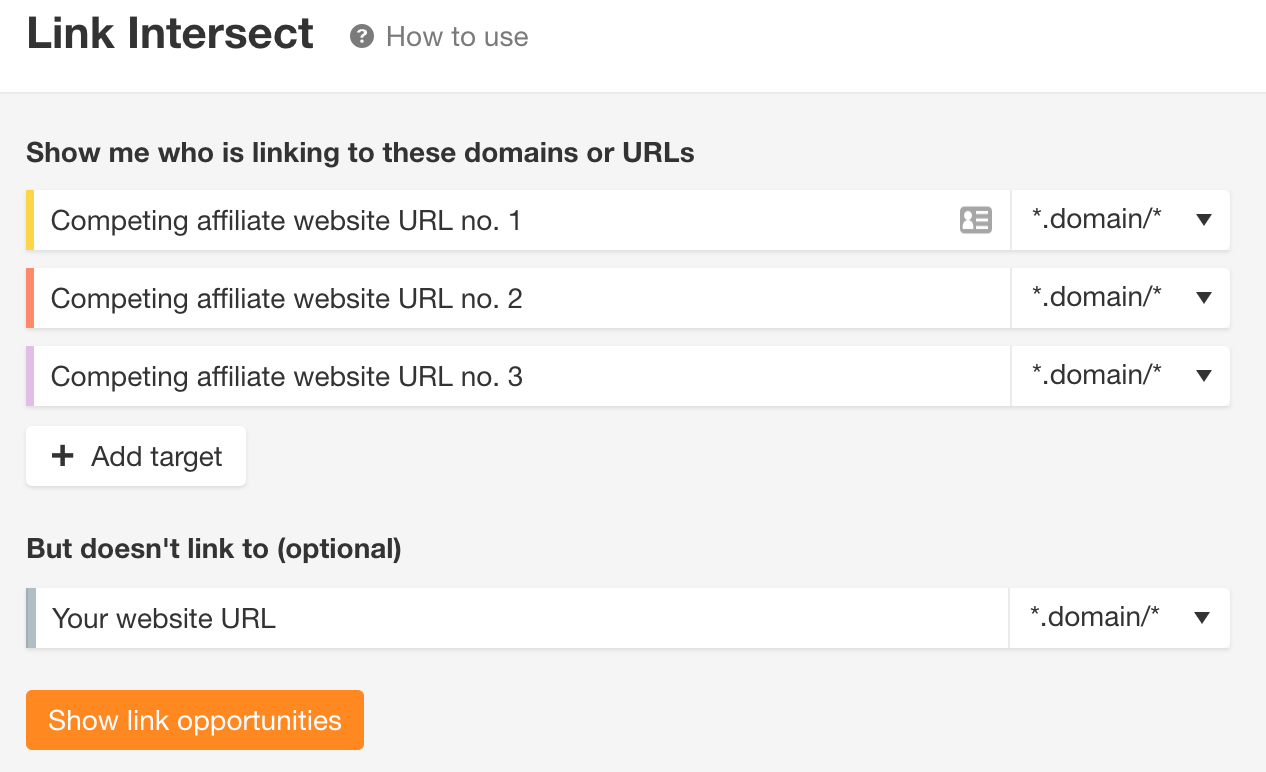The image size is (1266, 772).
Task: Click the Link Intersect page heading
Action: (170, 34)
